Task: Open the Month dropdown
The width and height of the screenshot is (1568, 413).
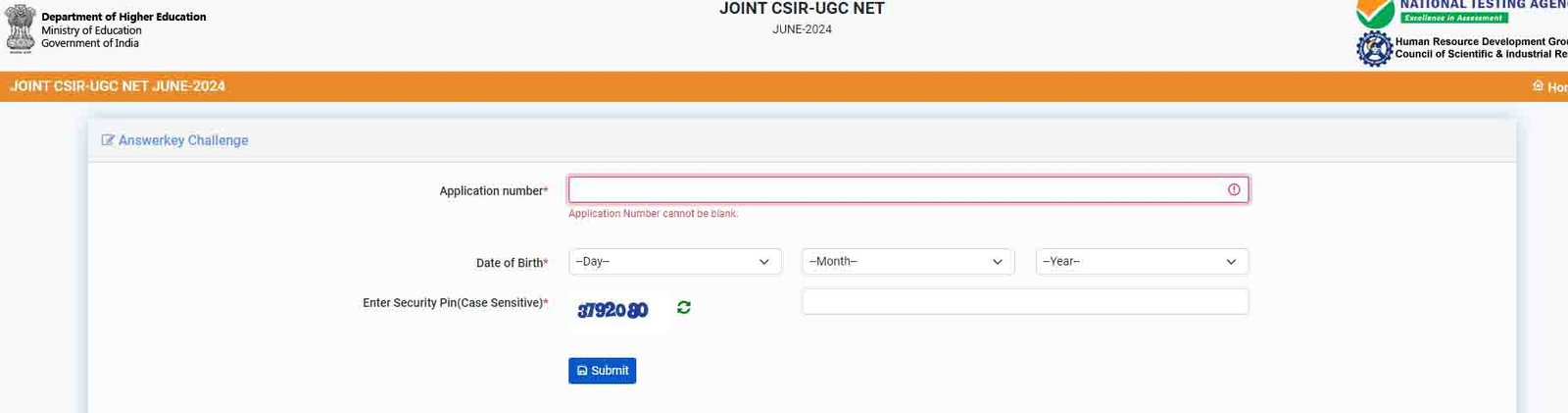Action: coord(908,262)
